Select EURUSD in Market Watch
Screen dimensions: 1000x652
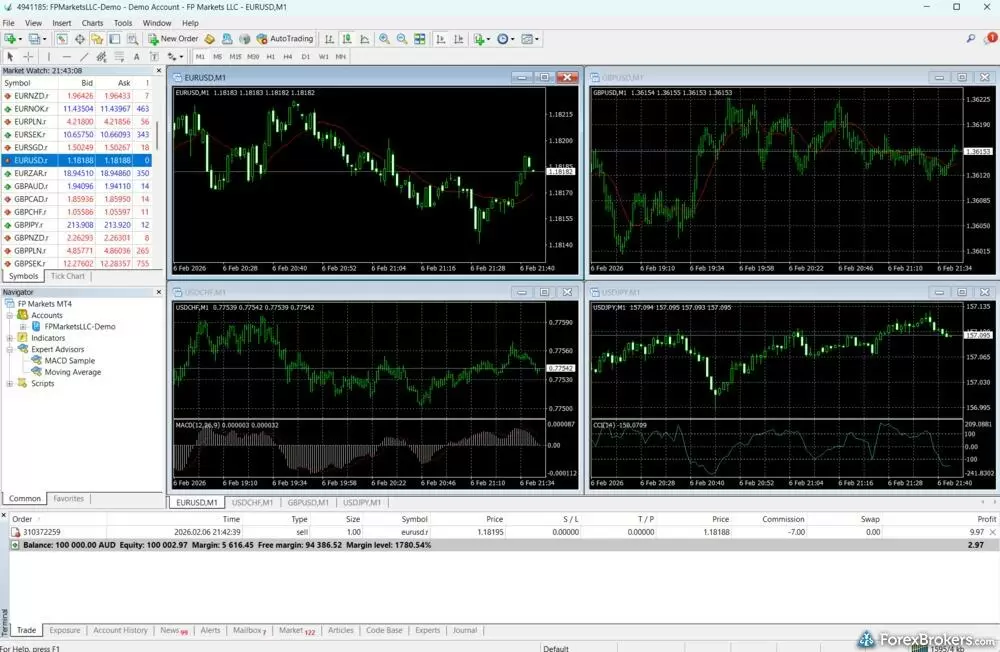tap(32, 158)
